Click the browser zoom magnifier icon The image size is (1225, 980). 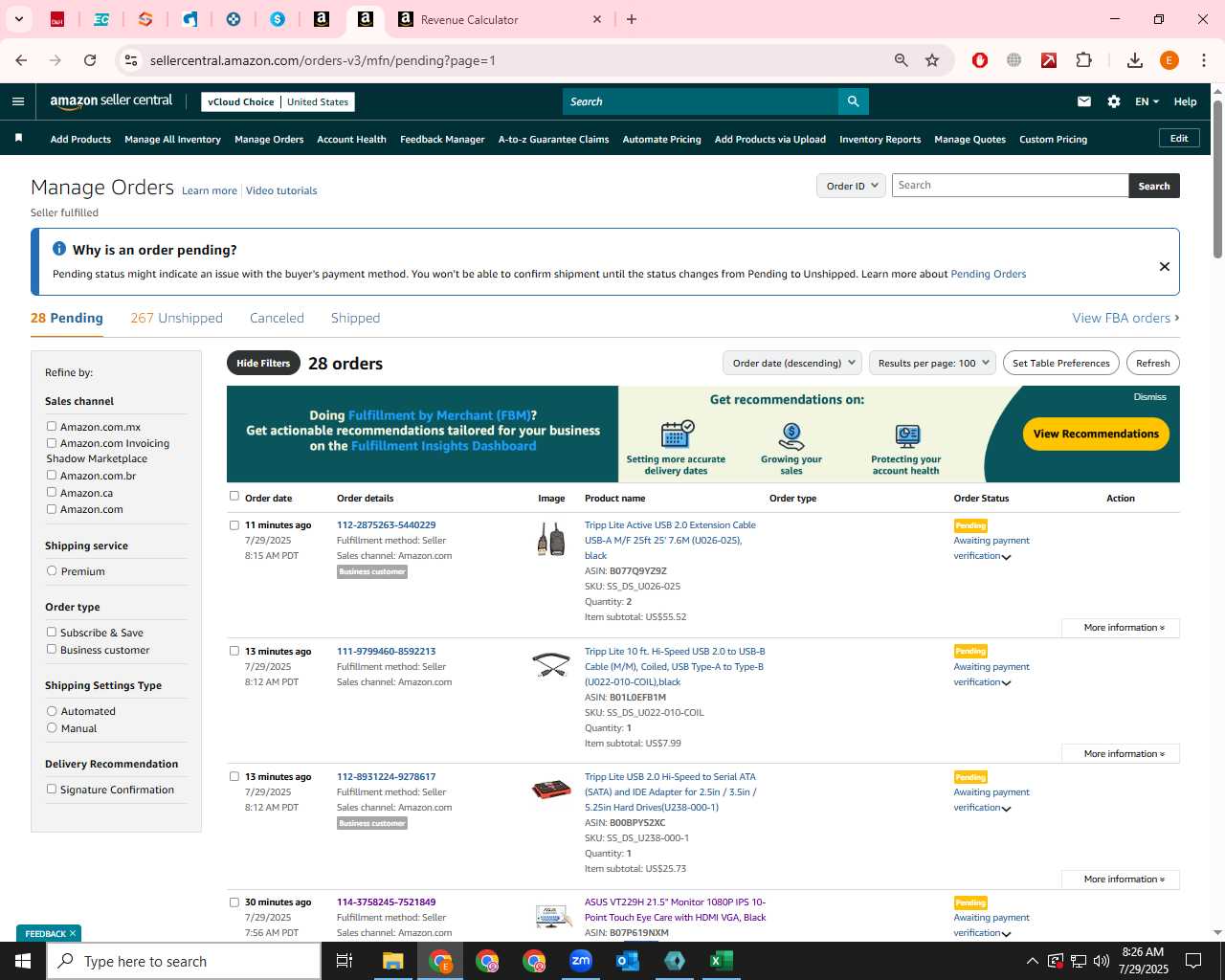point(901,60)
